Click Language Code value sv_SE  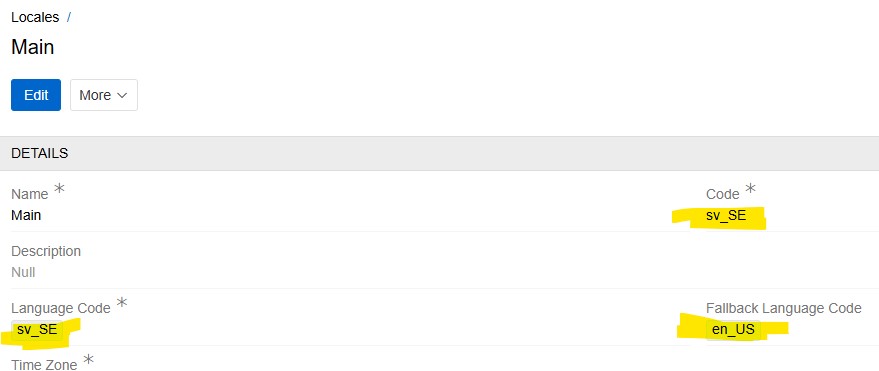tap(37, 330)
